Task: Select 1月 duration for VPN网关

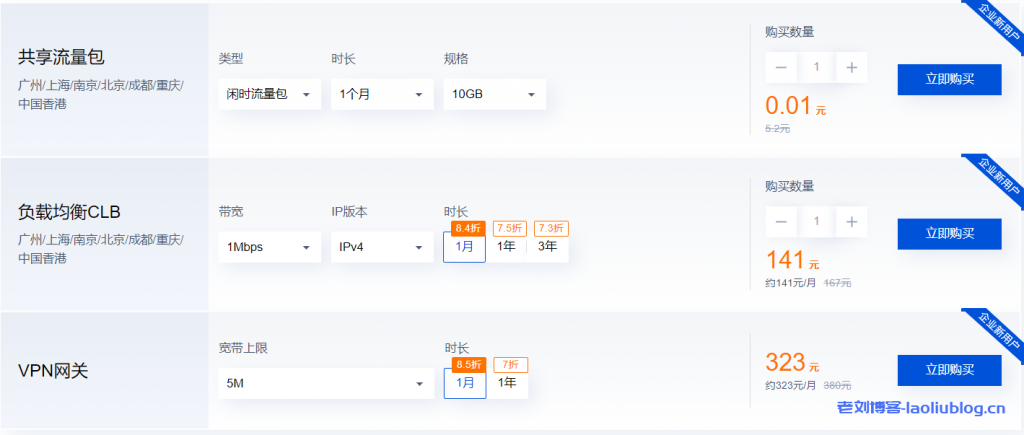Action: click(x=465, y=383)
